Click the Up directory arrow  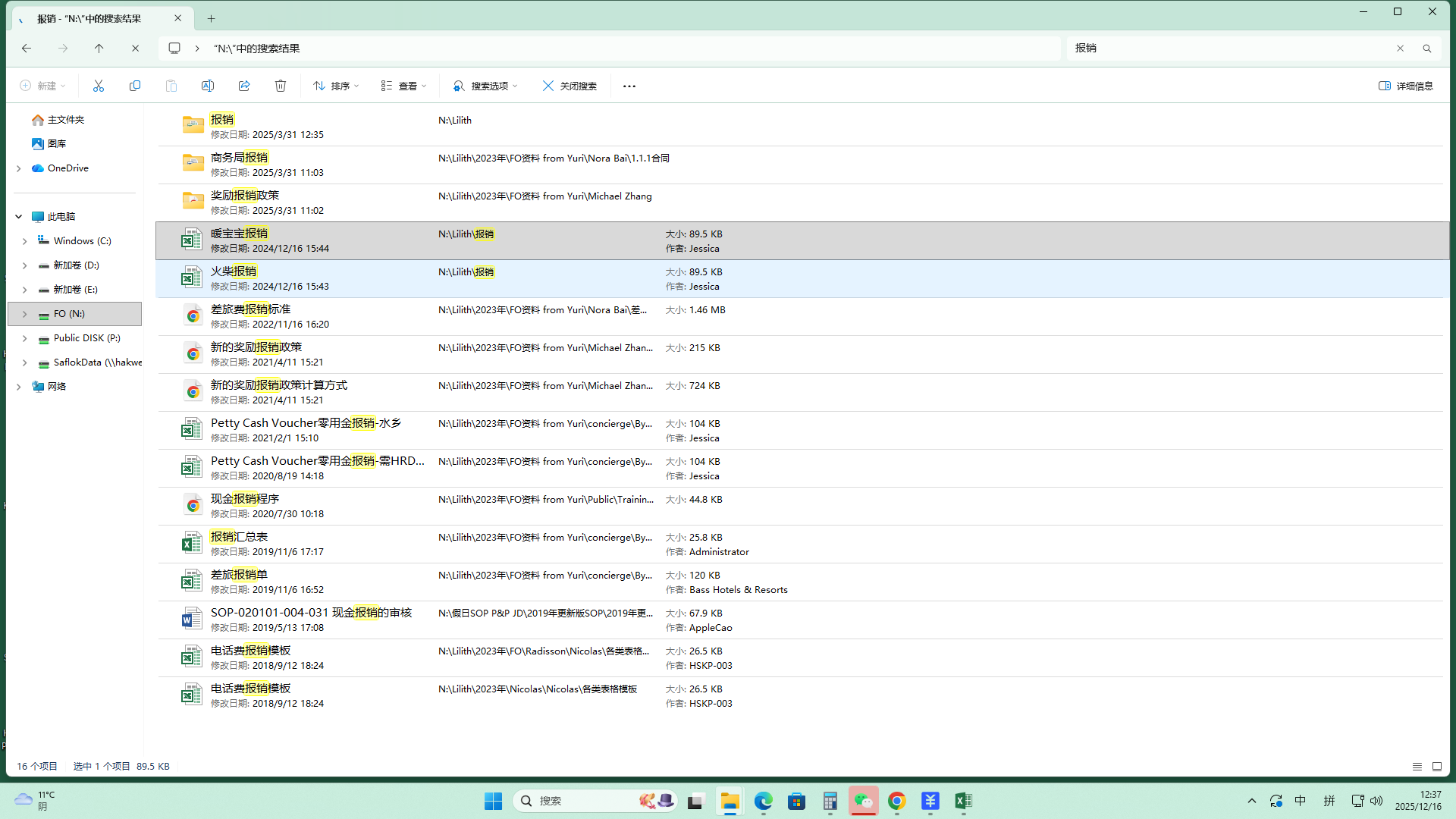[99, 49]
